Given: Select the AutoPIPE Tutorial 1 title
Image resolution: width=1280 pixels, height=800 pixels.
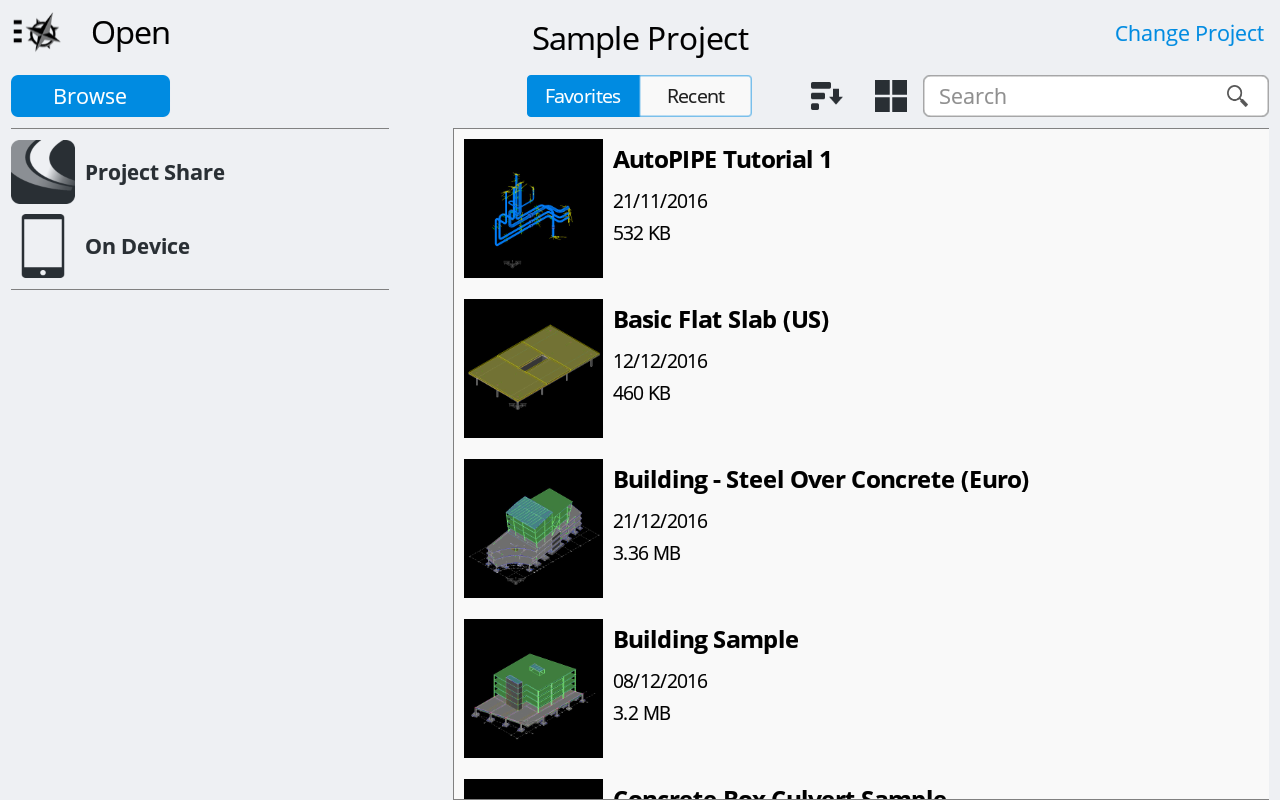Looking at the screenshot, I should (722, 160).
